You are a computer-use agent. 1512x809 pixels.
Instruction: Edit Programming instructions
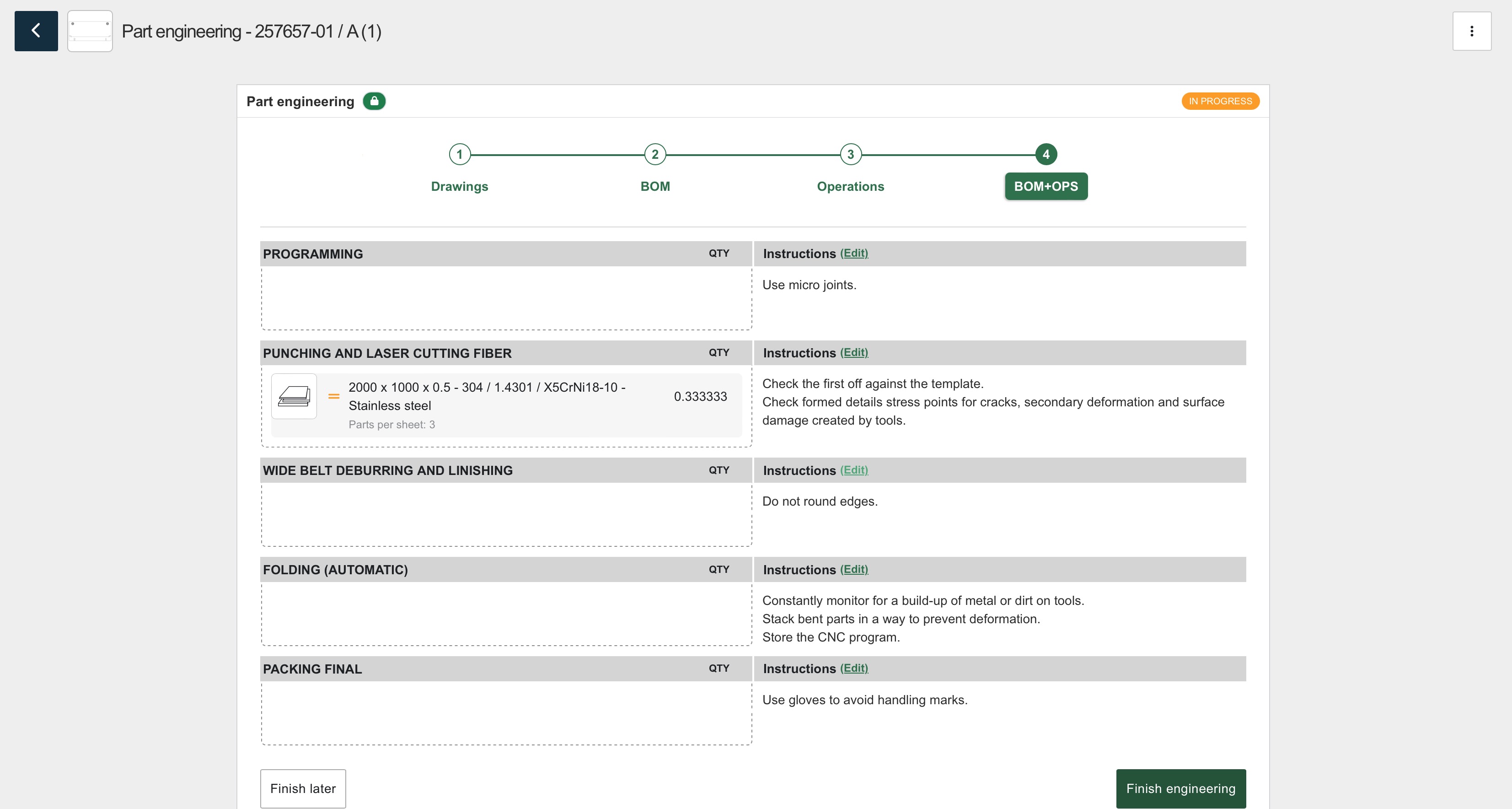click(x=853, y=253)
